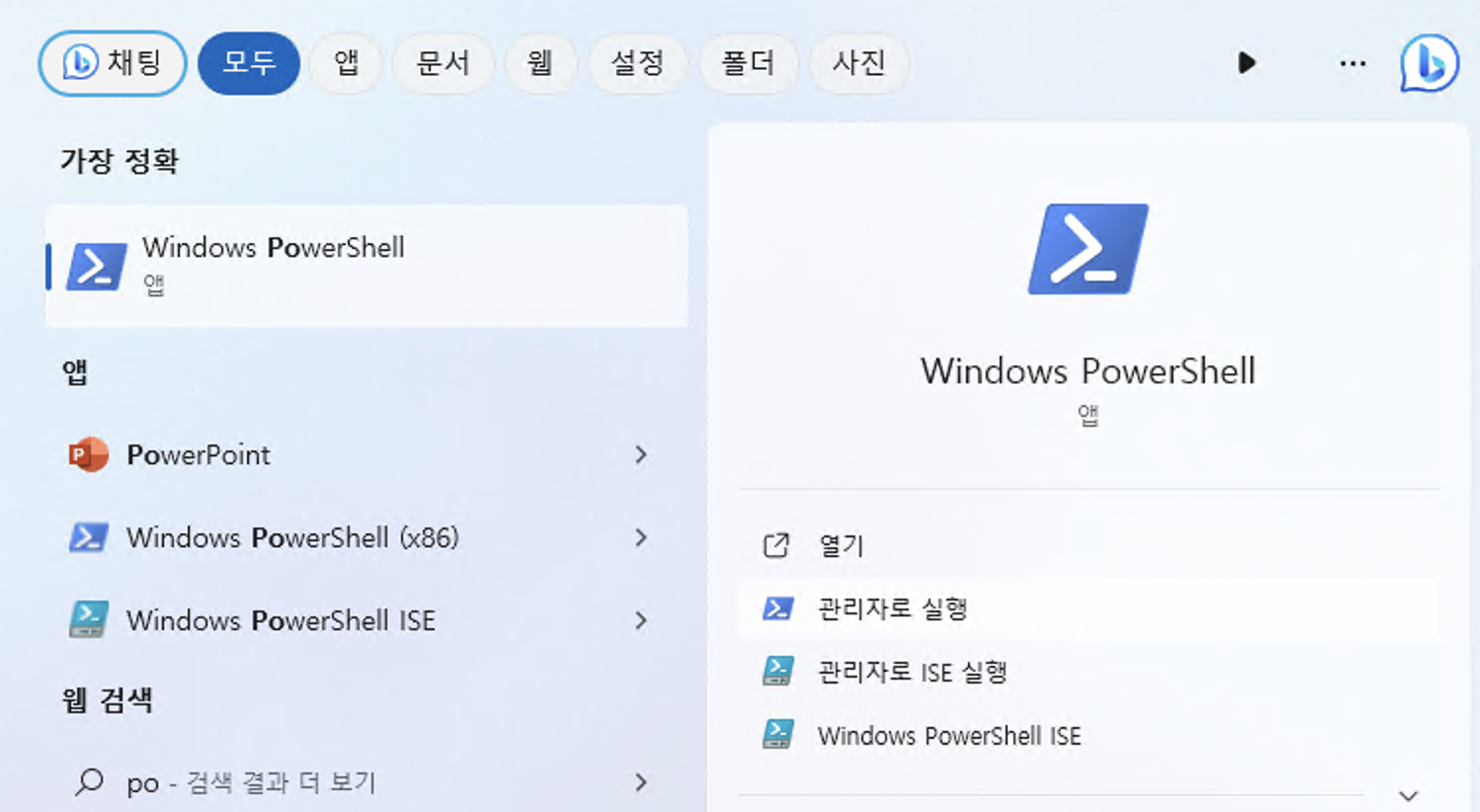
Task: Click the ISE icon beside Windows PowerShell ISE action
Action: [x=778, y=735]
